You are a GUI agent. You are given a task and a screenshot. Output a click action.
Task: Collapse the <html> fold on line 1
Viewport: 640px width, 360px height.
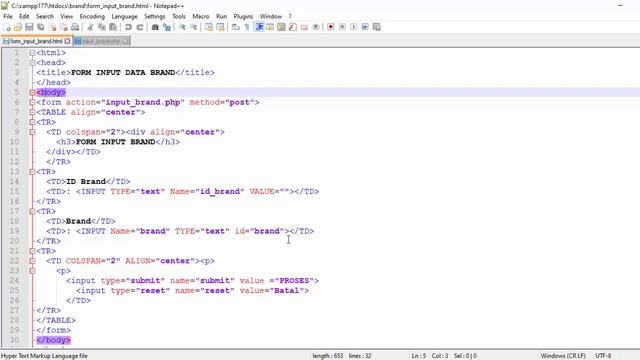tap(32, 53)
